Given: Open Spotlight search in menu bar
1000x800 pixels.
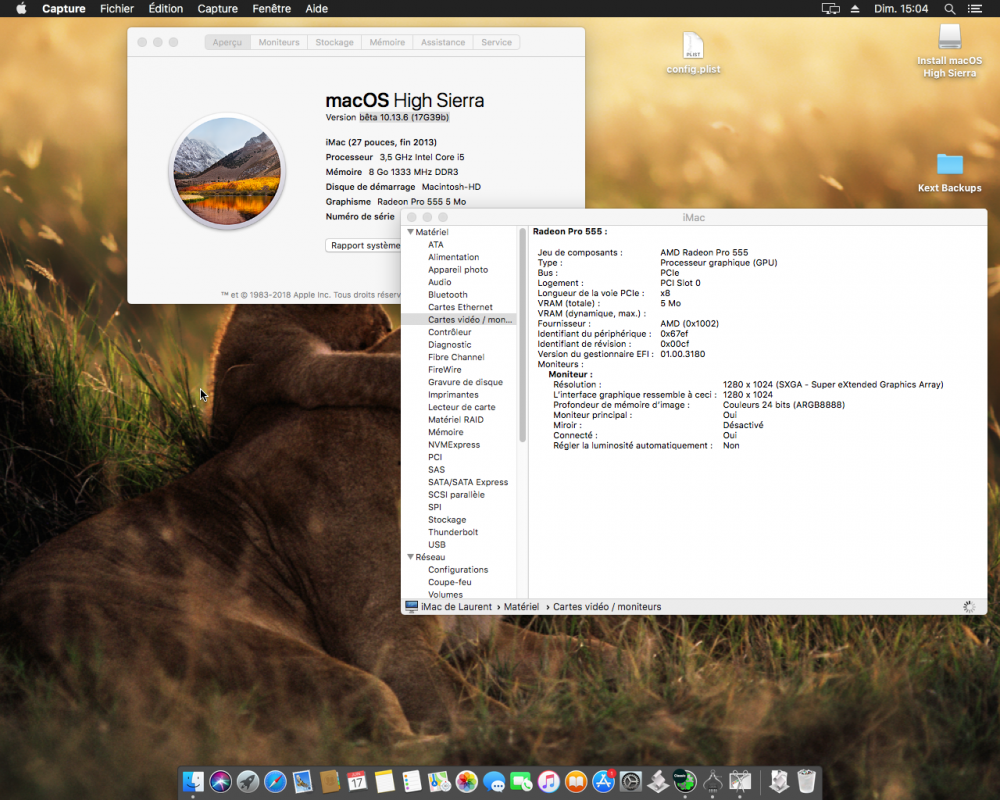Looking at the screenshot, I should tap(950, 9).
